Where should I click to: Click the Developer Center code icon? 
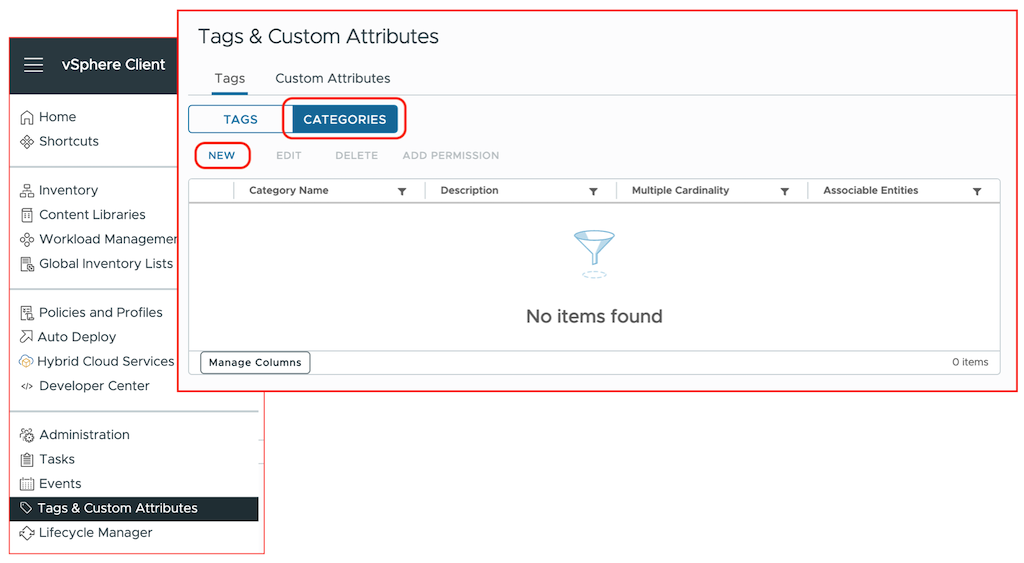pos(27,386)
